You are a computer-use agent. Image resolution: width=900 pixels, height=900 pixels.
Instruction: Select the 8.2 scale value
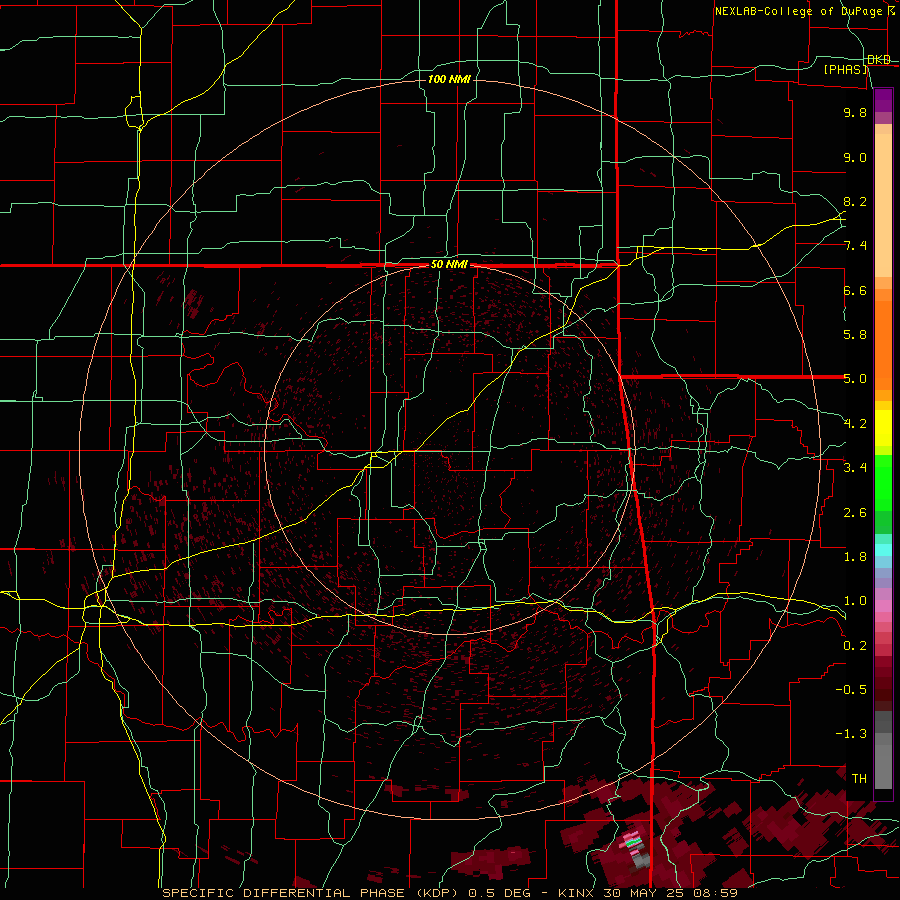pos(855,201)
